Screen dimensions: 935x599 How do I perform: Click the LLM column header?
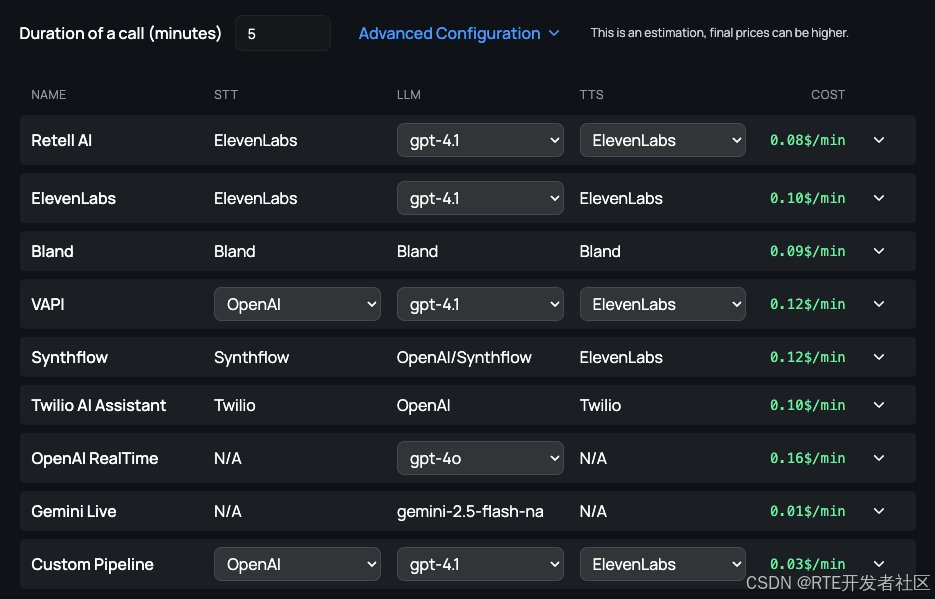pyautogui.click(x=409, y=95)
